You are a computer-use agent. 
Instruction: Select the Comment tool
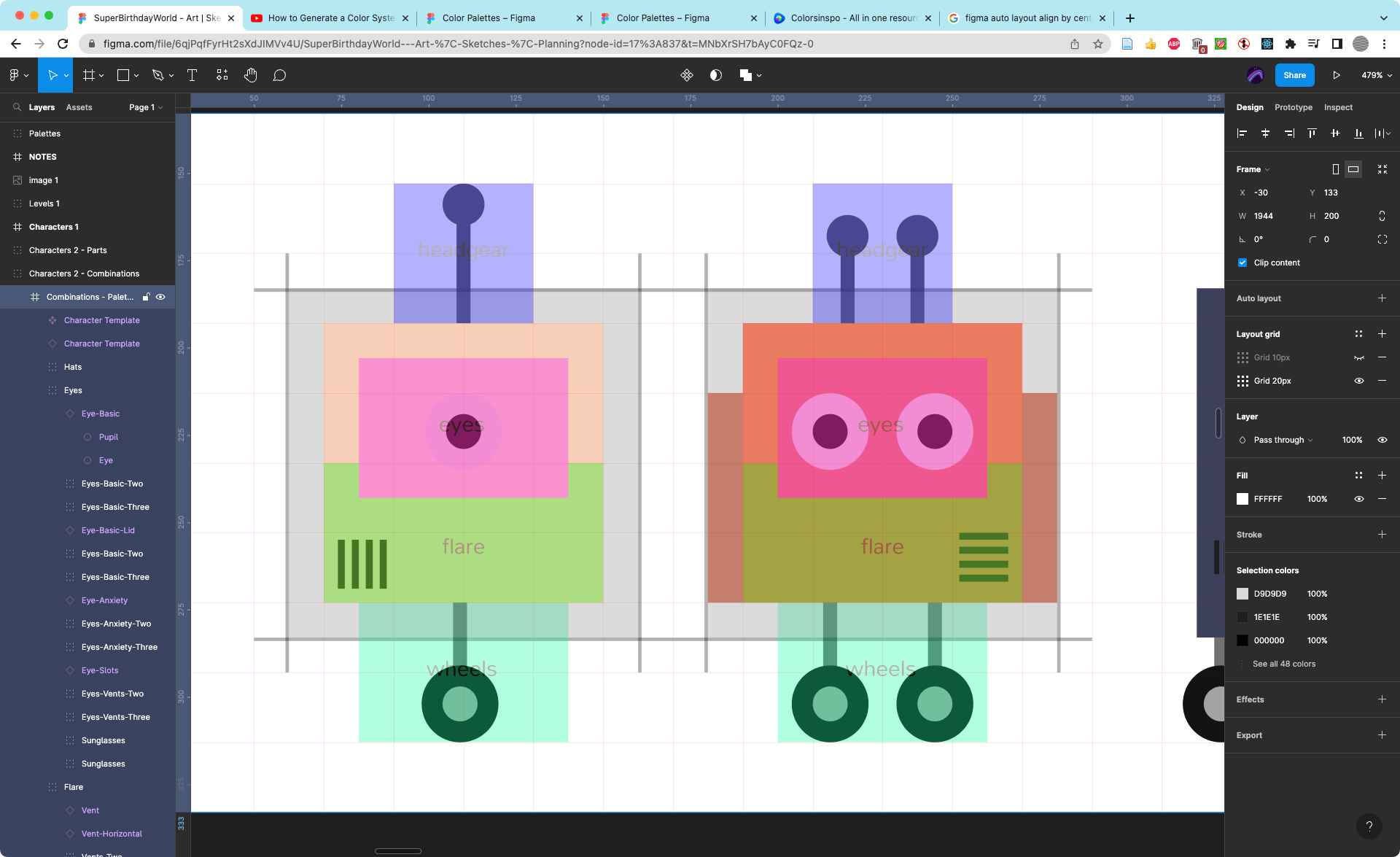pos(279,75)
